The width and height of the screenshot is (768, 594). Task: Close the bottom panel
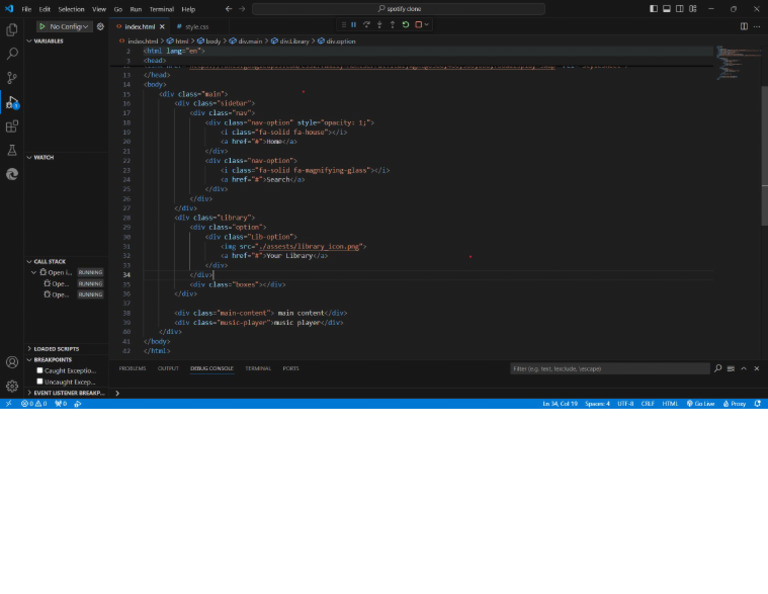[x=757, y=369]
